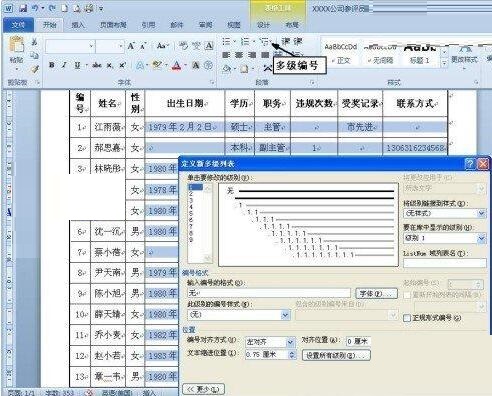
Task: Toggle the restart list after checkbox
Action: (x=407, y=295)
